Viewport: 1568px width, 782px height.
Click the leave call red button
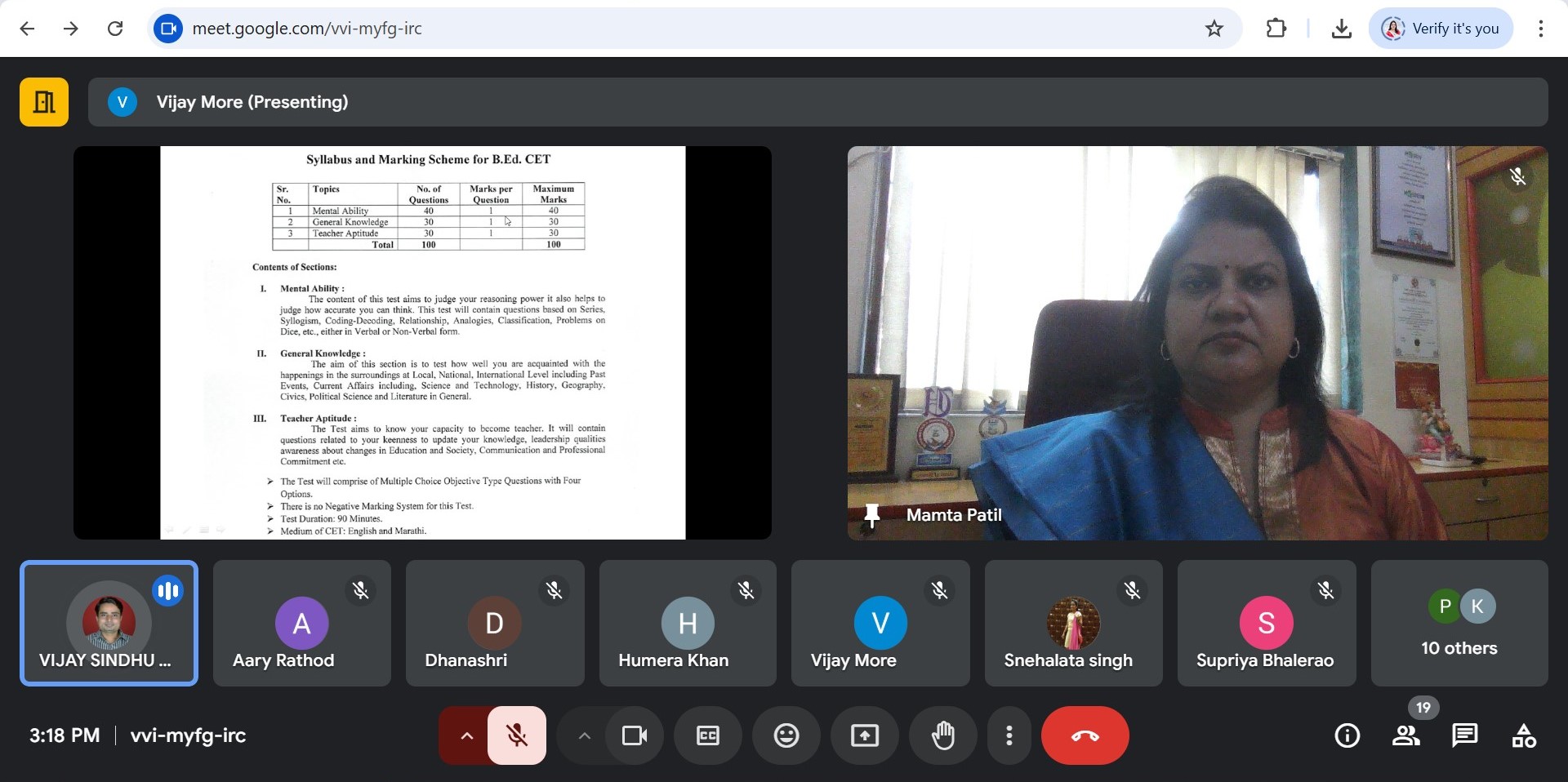(1085, 735)
